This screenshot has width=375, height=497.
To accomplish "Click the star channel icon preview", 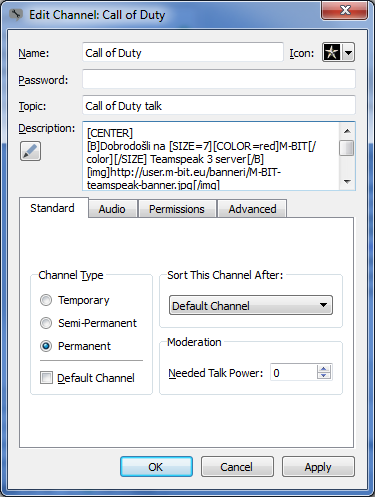I will tap(331, 52).
